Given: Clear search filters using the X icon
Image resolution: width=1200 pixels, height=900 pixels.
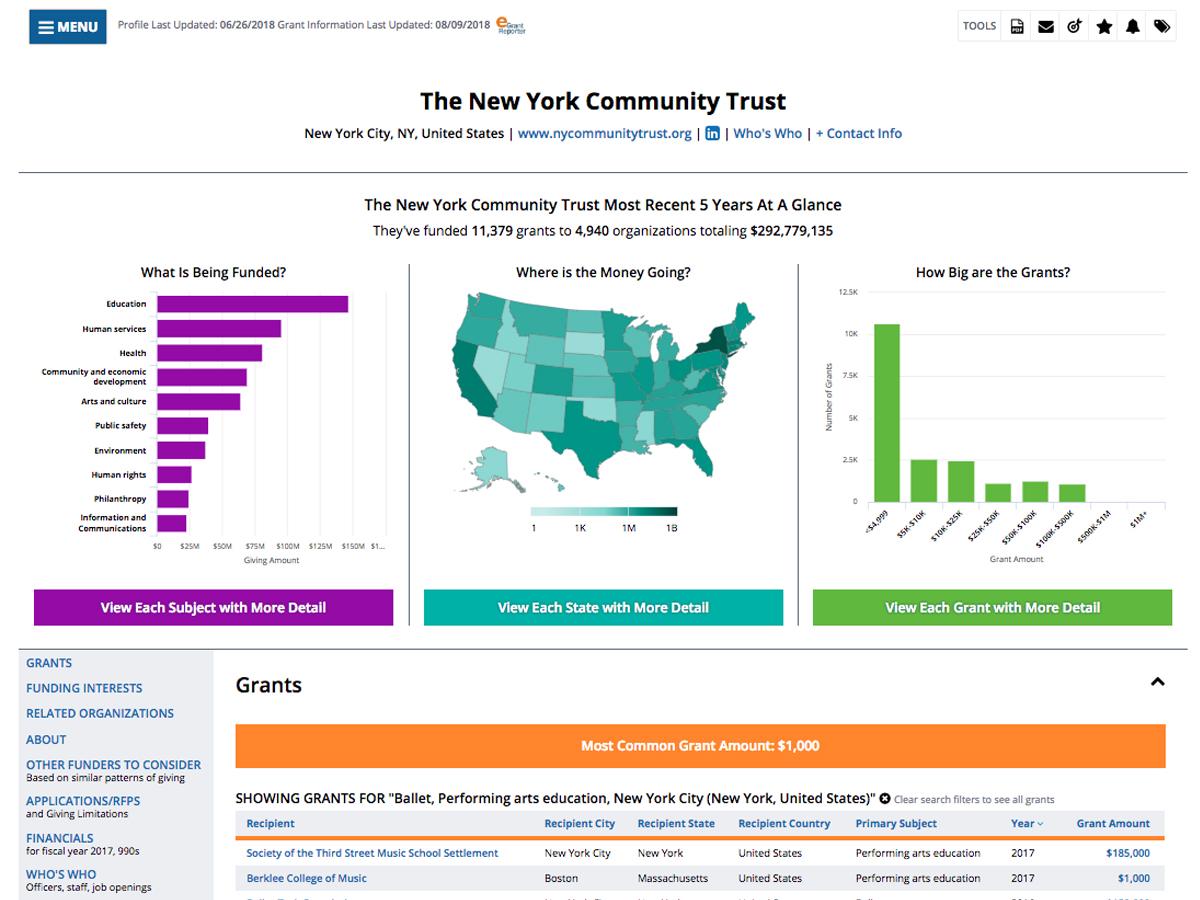Looking at the screenshot, I should click(885, 799).
